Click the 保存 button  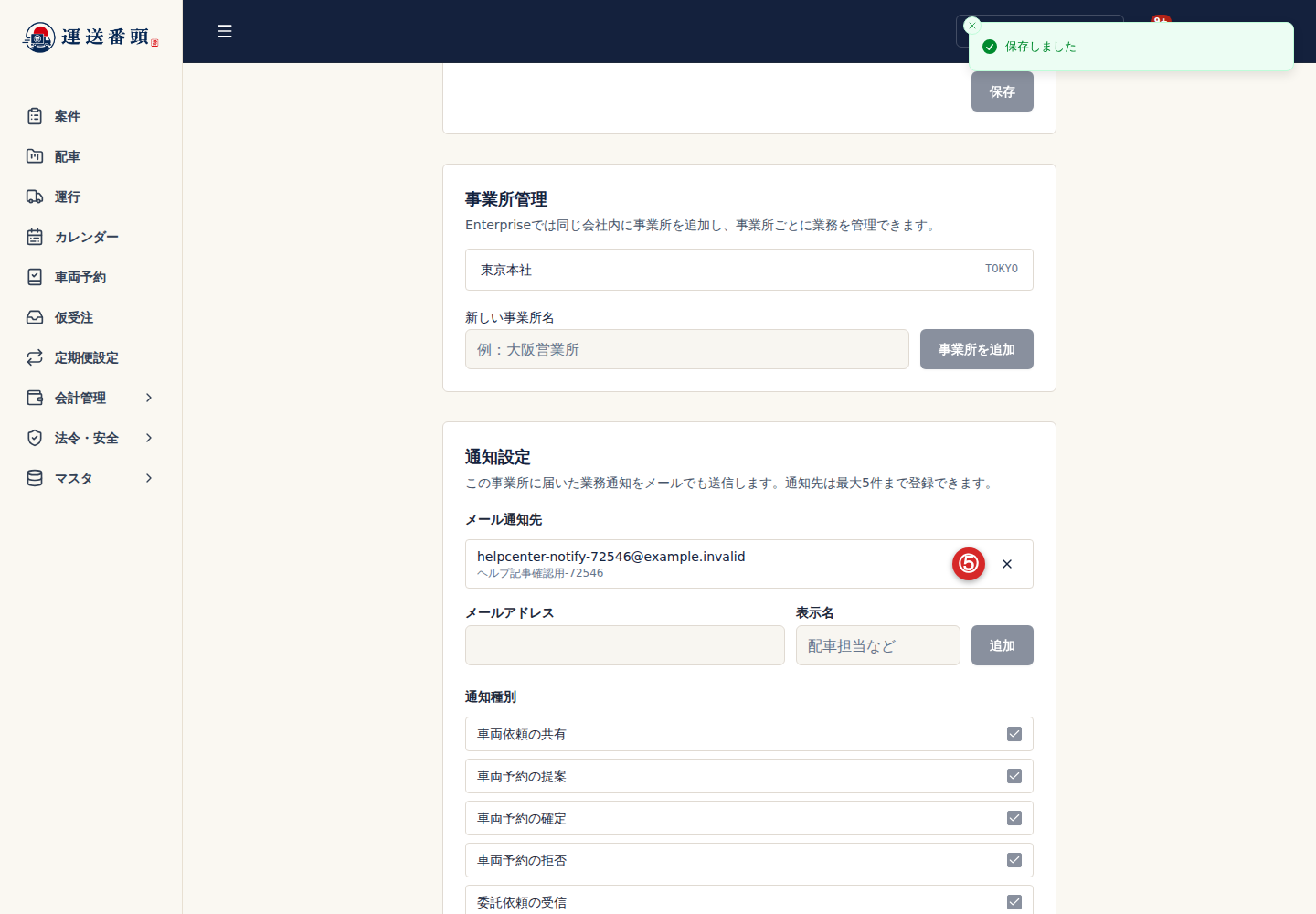(1003, 91)
